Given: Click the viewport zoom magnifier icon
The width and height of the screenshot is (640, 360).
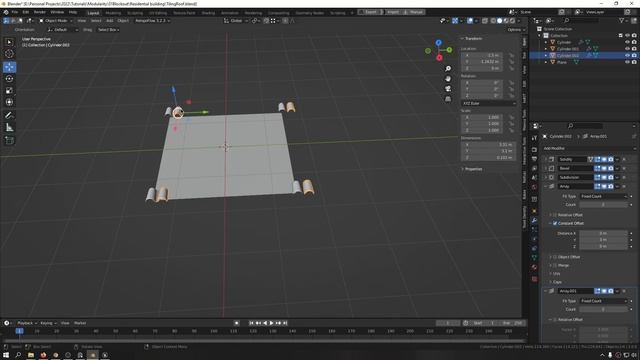Looking at the screenshot, I should tap(448, 69).
